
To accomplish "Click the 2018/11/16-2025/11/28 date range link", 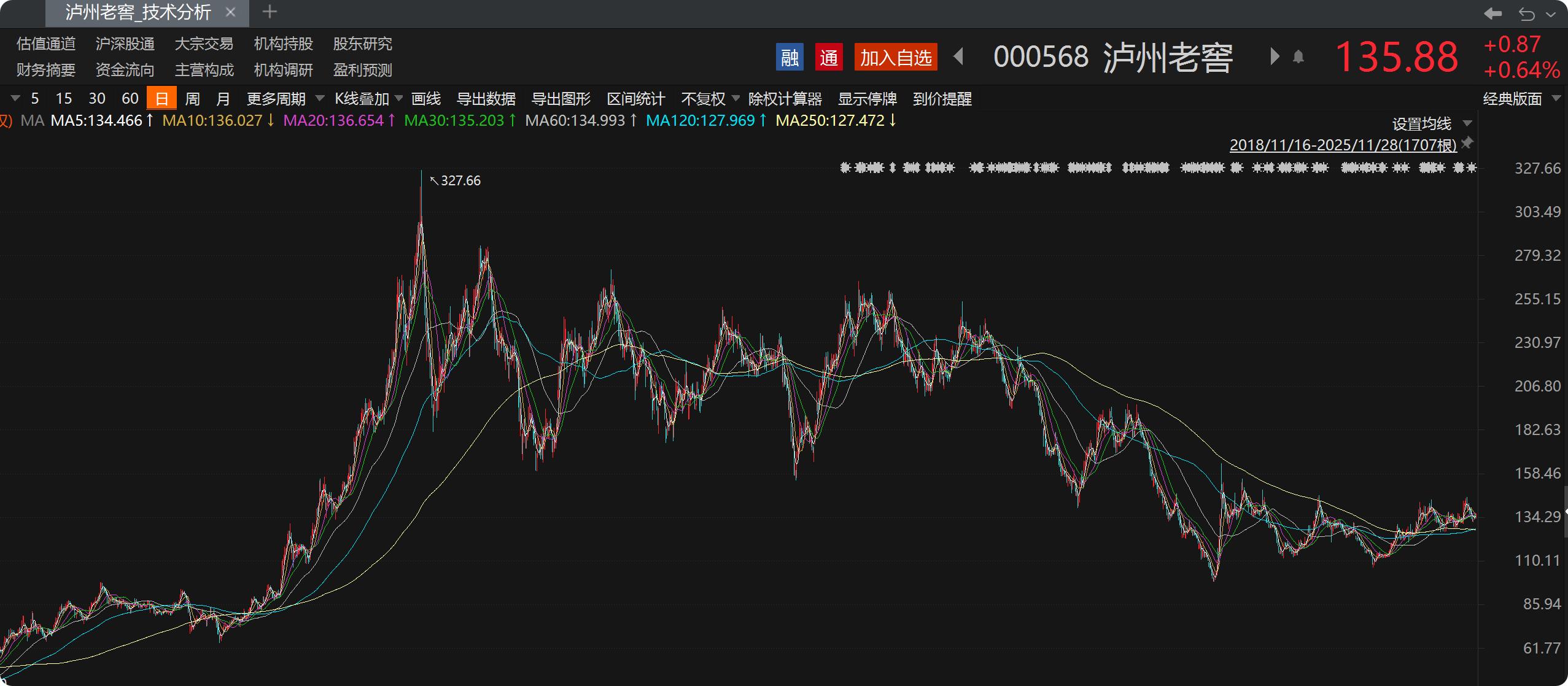I will pos(1343,145).
